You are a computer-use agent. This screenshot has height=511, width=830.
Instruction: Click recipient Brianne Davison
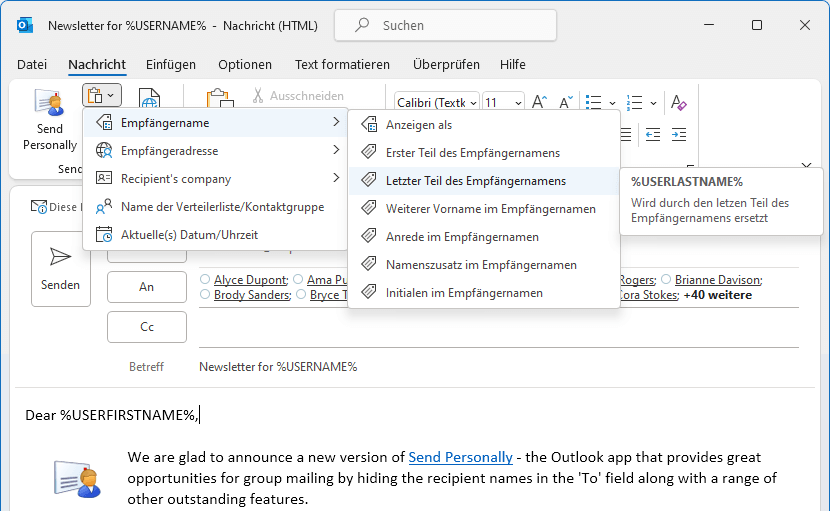pos(718,280)
